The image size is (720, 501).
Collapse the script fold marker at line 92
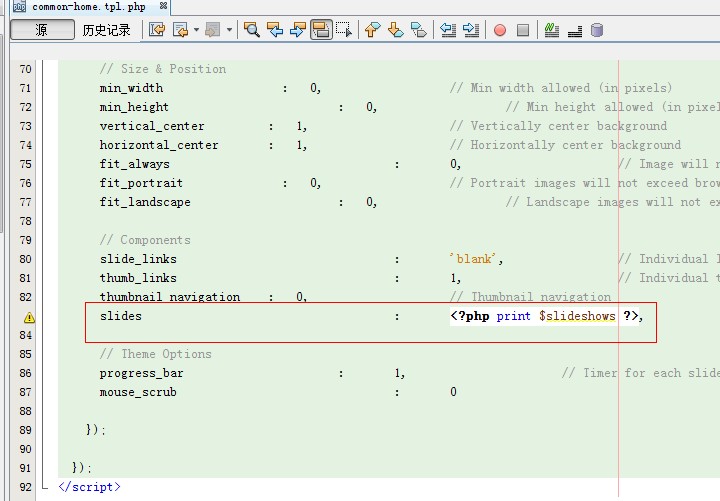click(x=45, y=486)
